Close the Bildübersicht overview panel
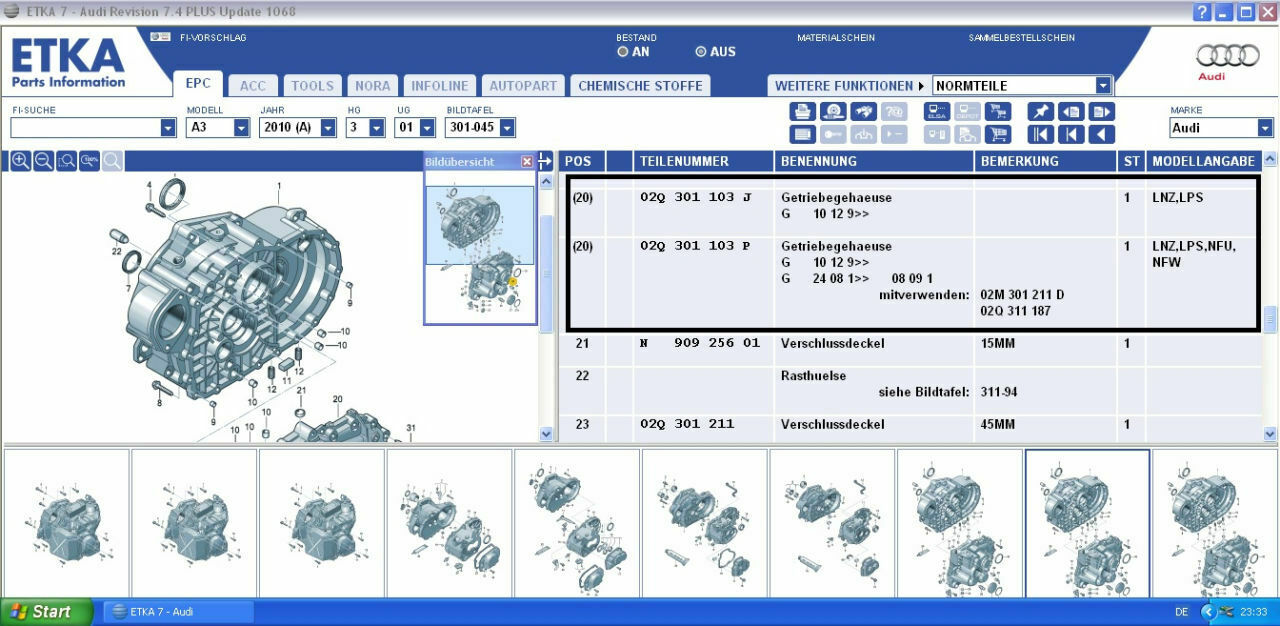 coord(527,162)
